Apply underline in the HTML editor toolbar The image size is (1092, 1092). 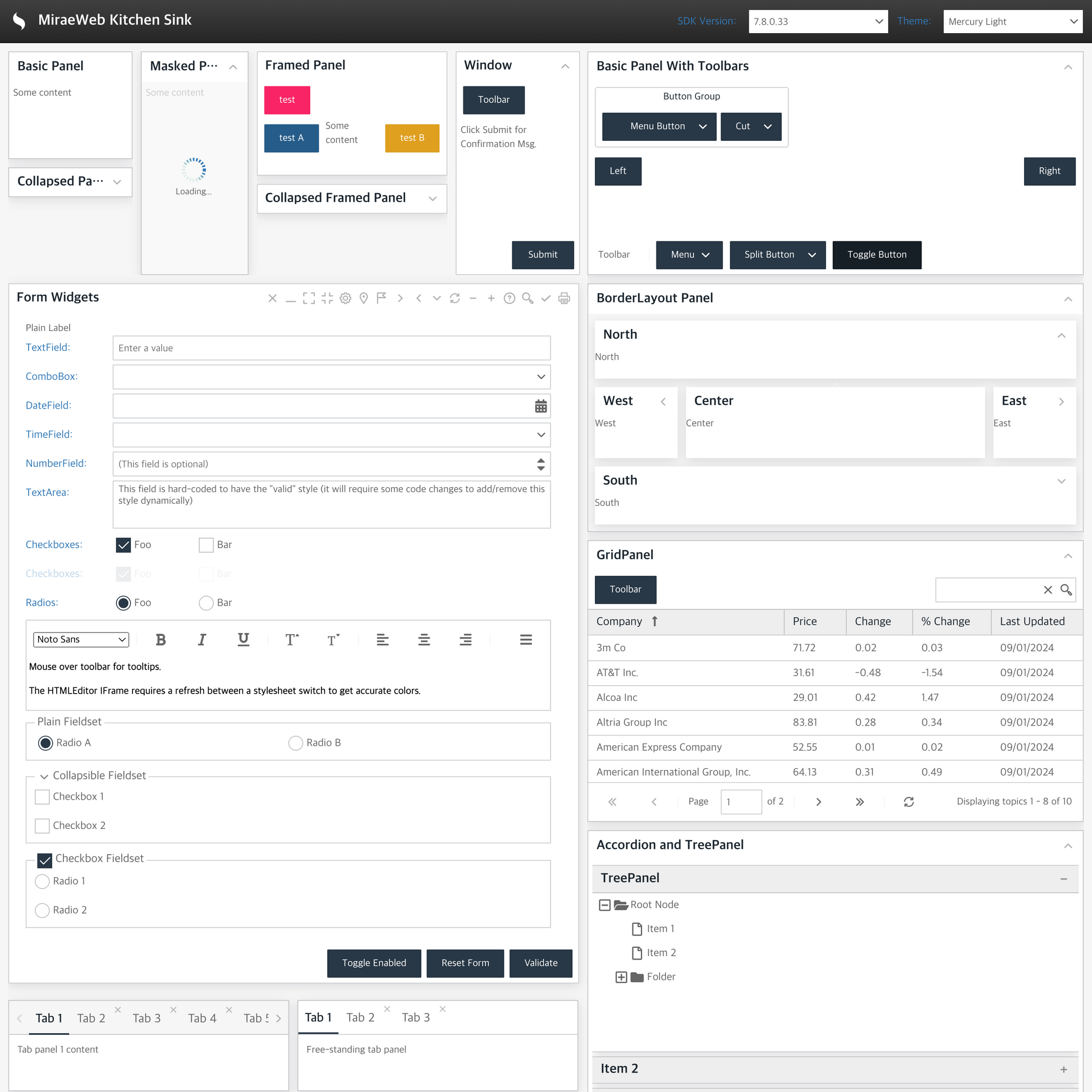click(x=243, y=639)
